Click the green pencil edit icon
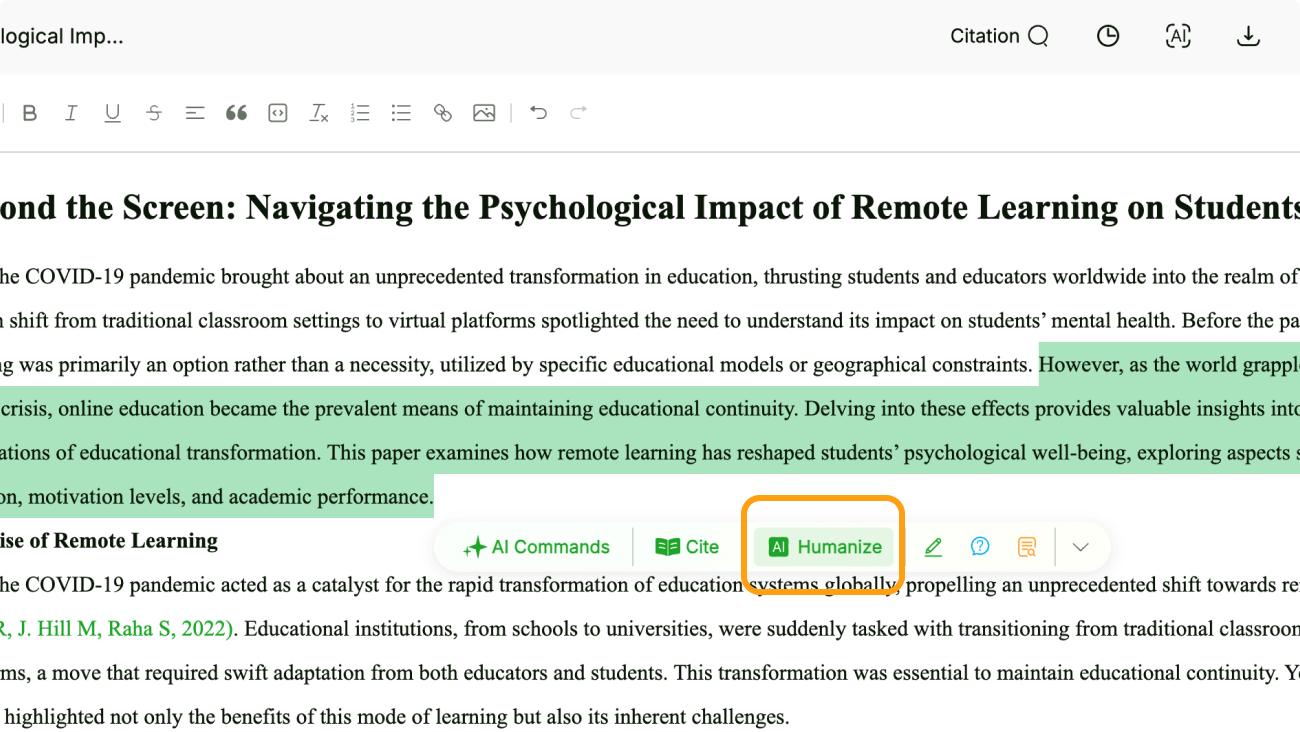Viewport: 1300px width, 732px height. (x=933, y=547)
